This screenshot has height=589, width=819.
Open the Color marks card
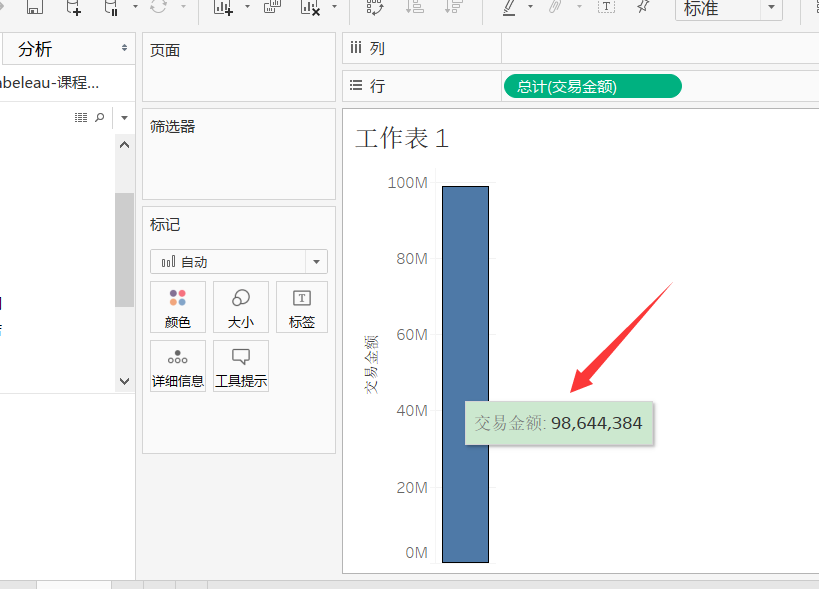point(177,307)
